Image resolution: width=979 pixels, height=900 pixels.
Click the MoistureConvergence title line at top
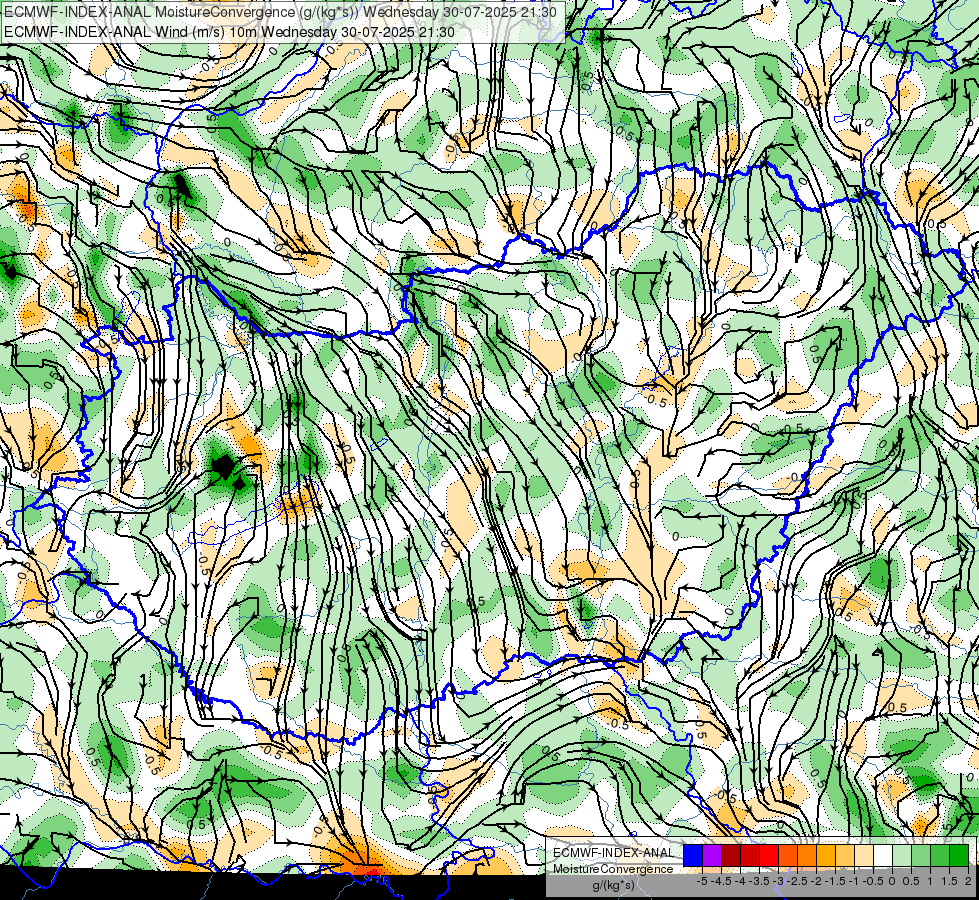[280, 12]
